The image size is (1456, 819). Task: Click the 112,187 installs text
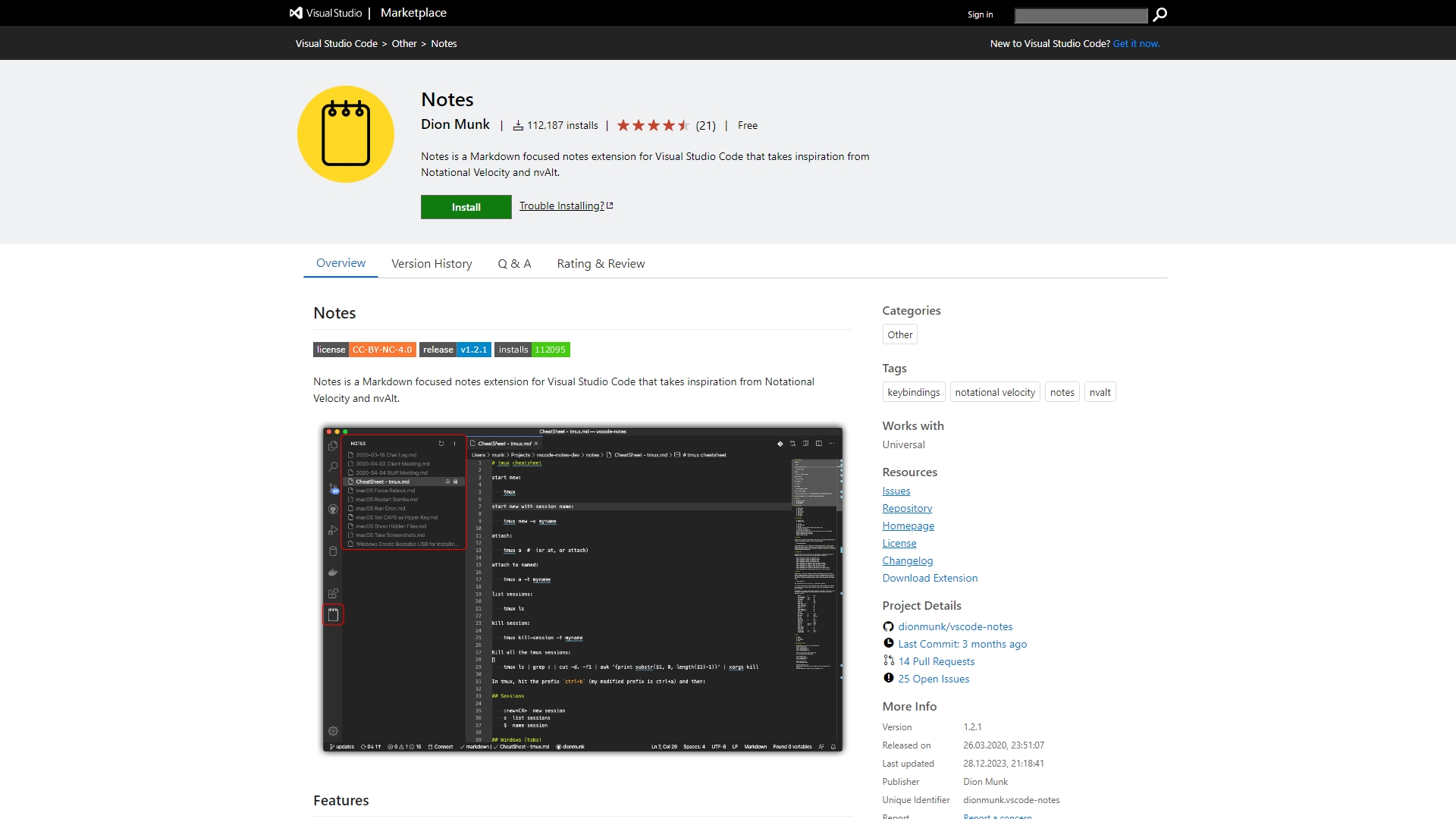(562, 126)
